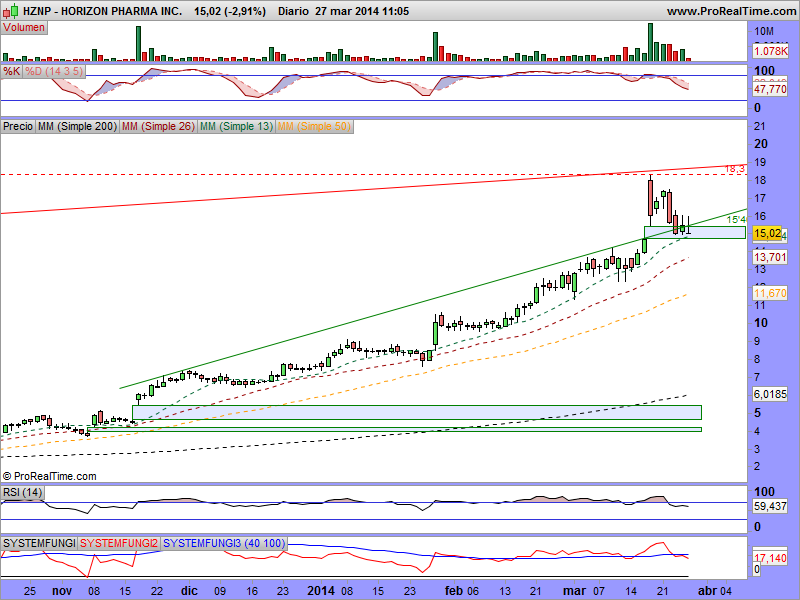The image size is (800, 600).
Task: Click the red 18,3 resistance level label
Action: click(x=735, y=168)
